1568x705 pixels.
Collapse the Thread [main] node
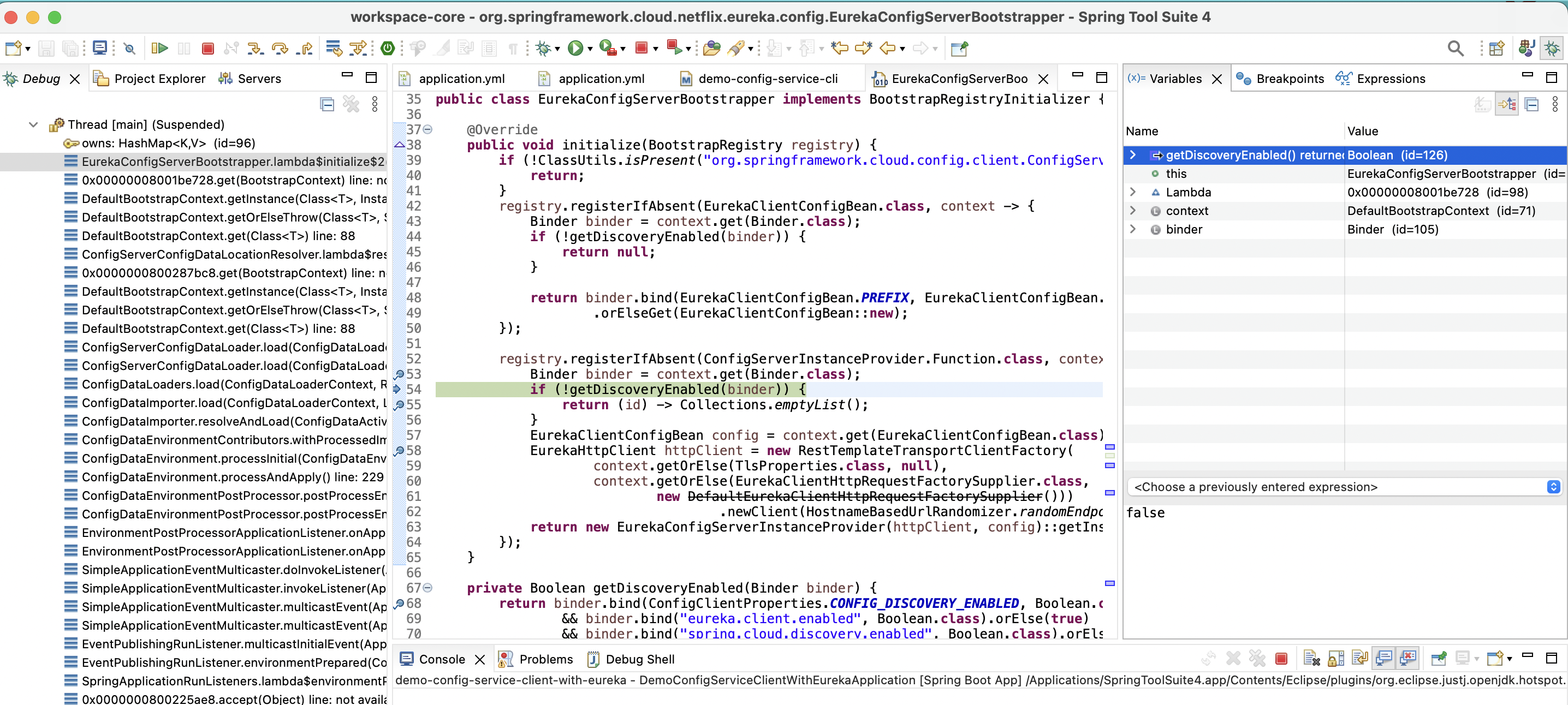coord(33,124)
